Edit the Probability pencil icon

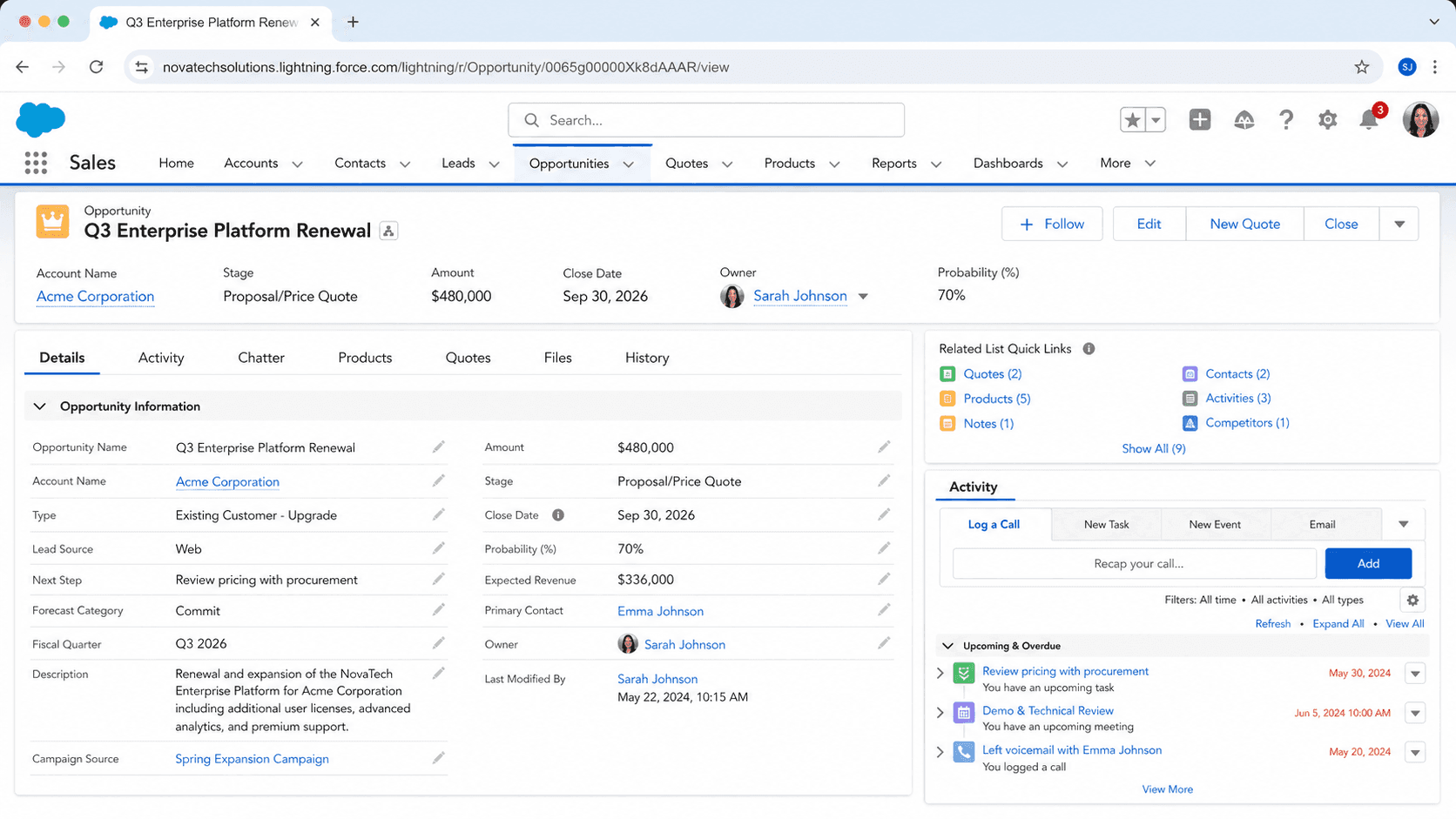tap(884, 548)
